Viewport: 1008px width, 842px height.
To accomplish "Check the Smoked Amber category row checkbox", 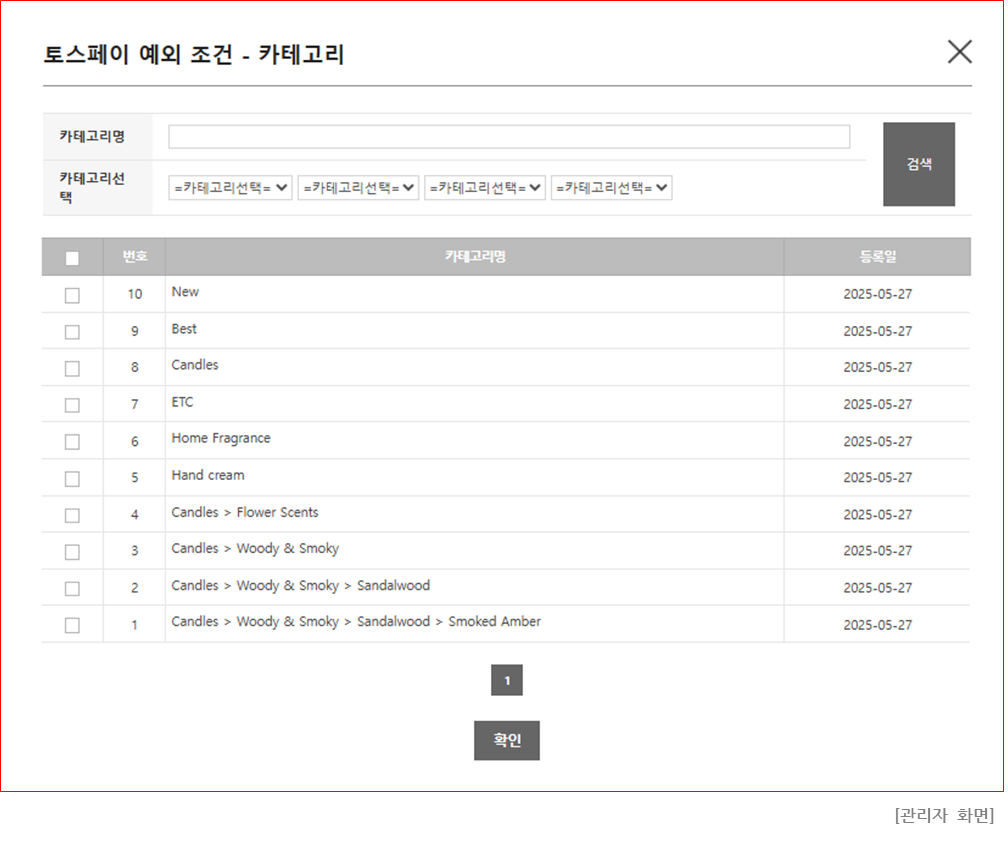I will [x=72, y=625].
